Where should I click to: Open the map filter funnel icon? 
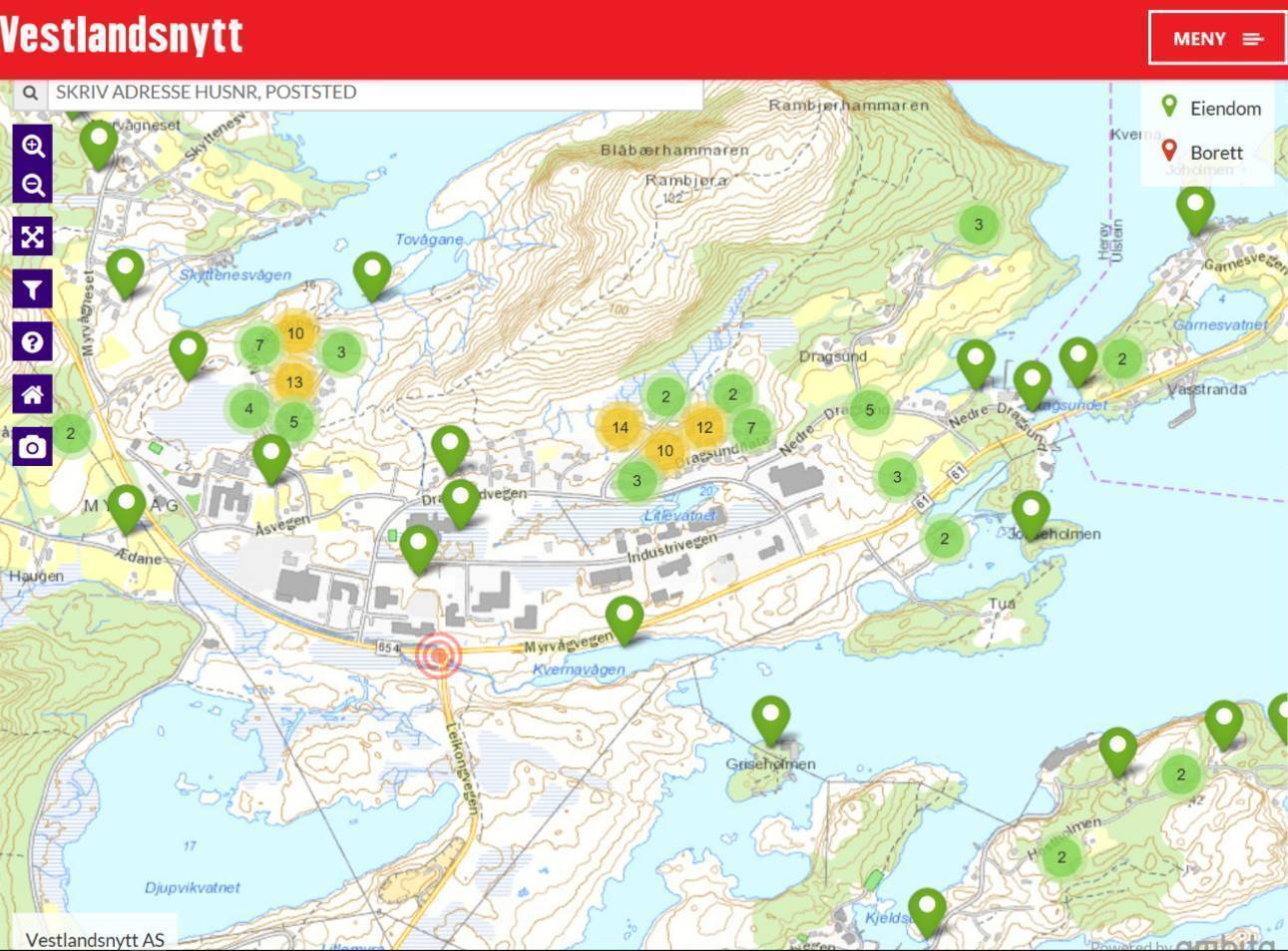click(32, 289)
